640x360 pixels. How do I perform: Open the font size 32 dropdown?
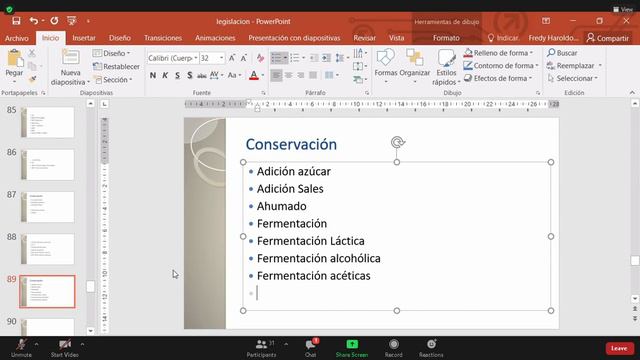[221, 58]
